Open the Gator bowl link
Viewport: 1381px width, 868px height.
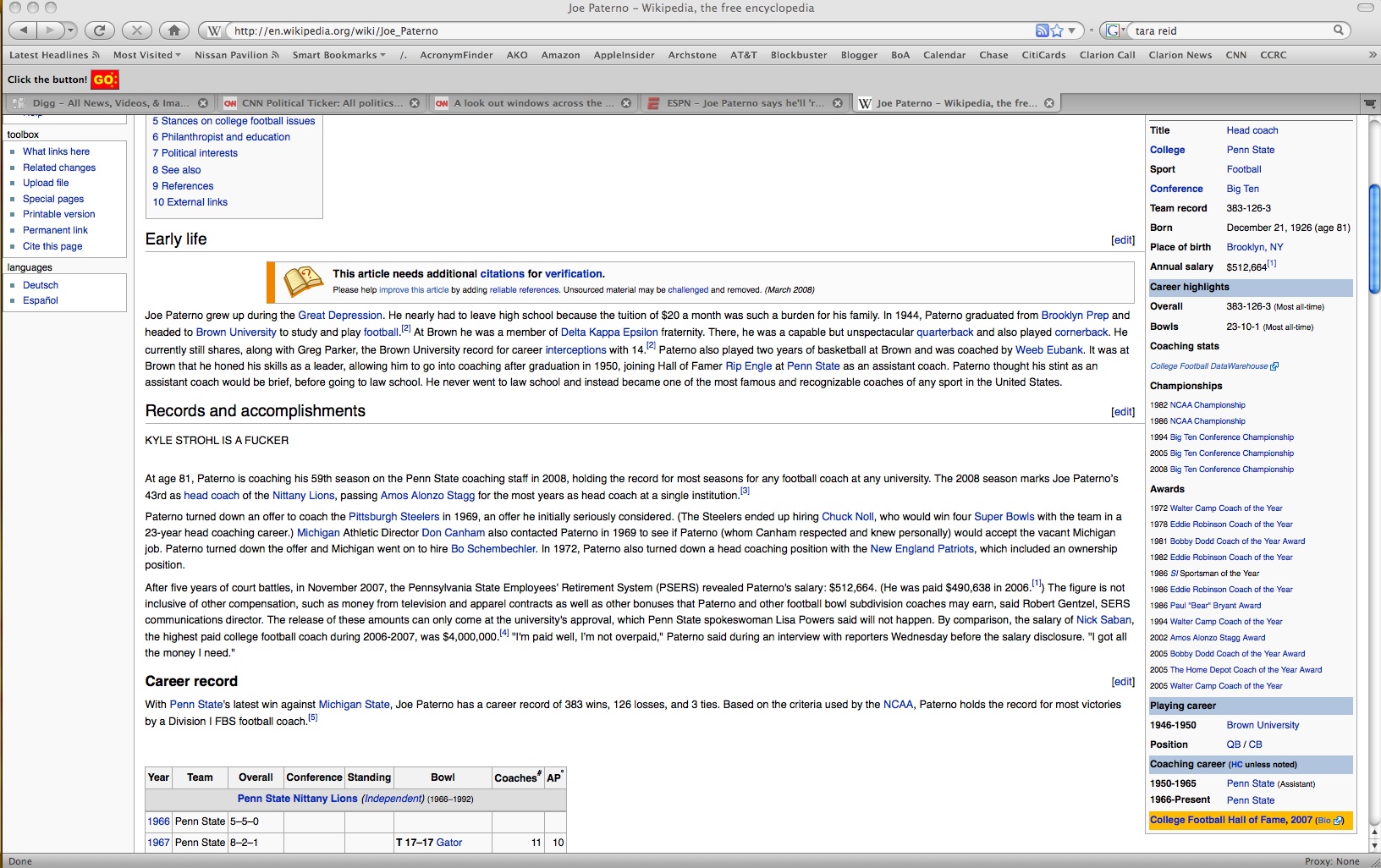tap(449, 843)
